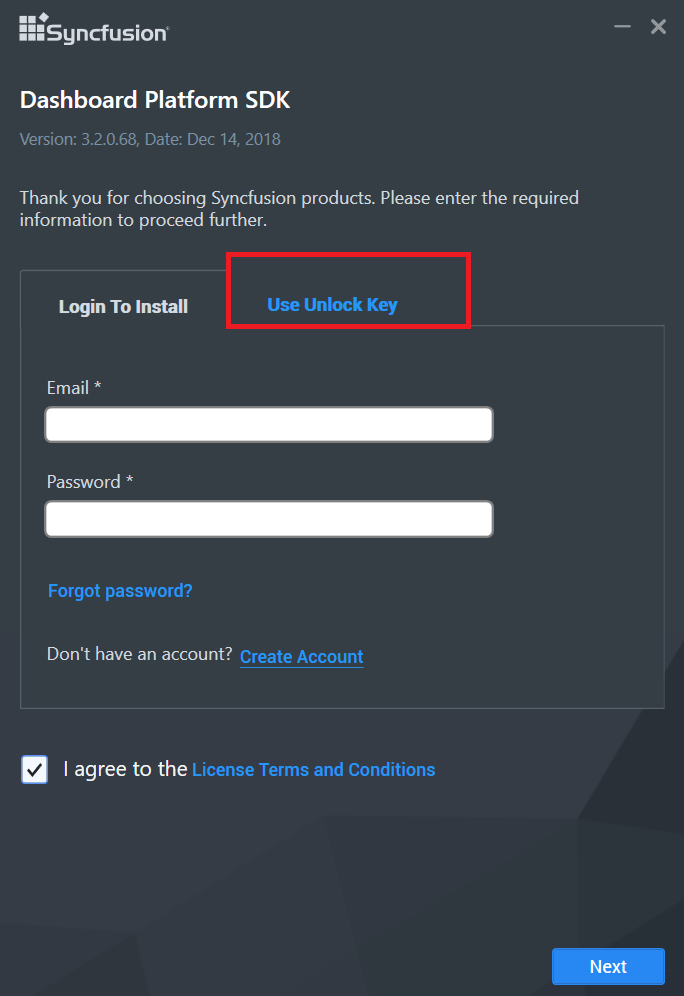Click Create Account link
The width and height of the screenshot is (684, 996).
[301, 656]
